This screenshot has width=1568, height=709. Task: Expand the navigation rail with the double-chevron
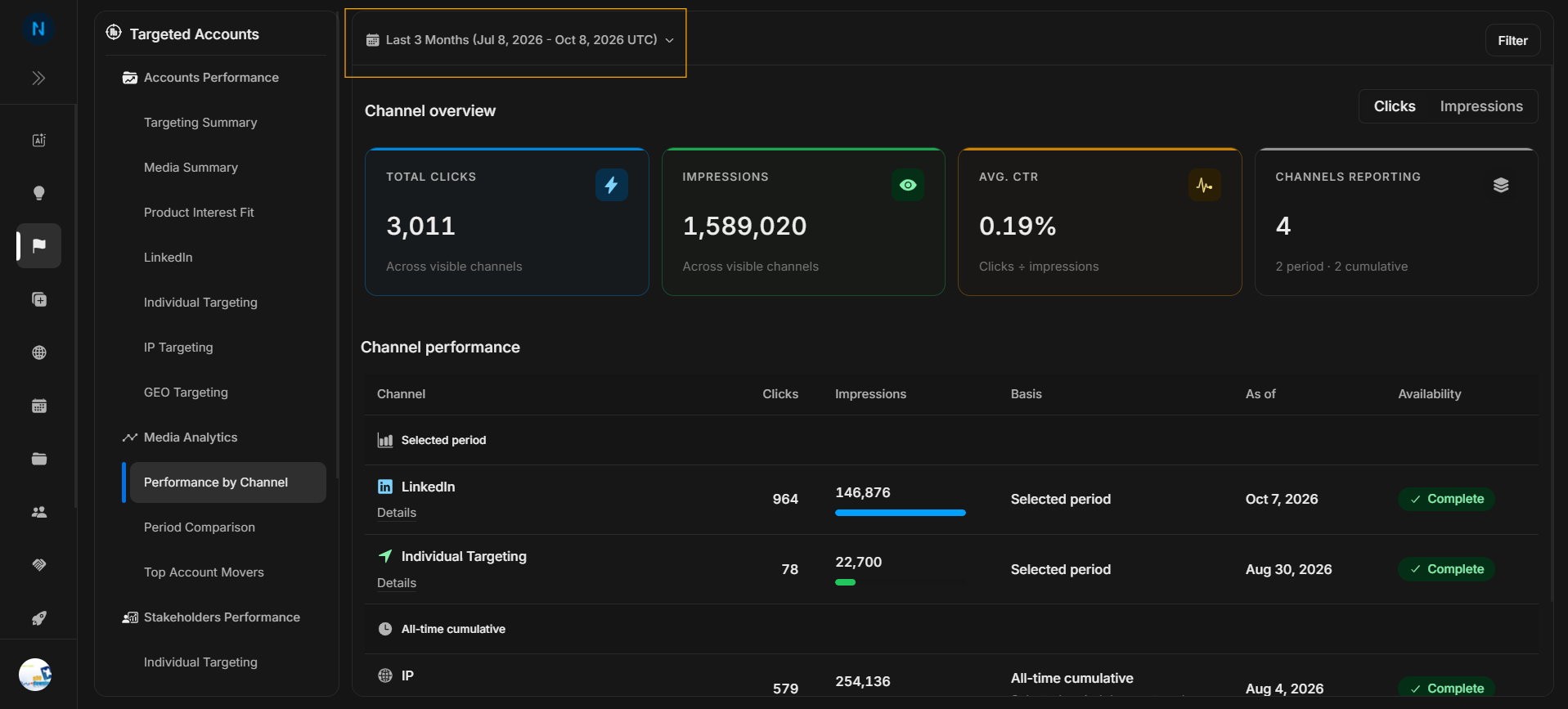click(x=38, y=79)
